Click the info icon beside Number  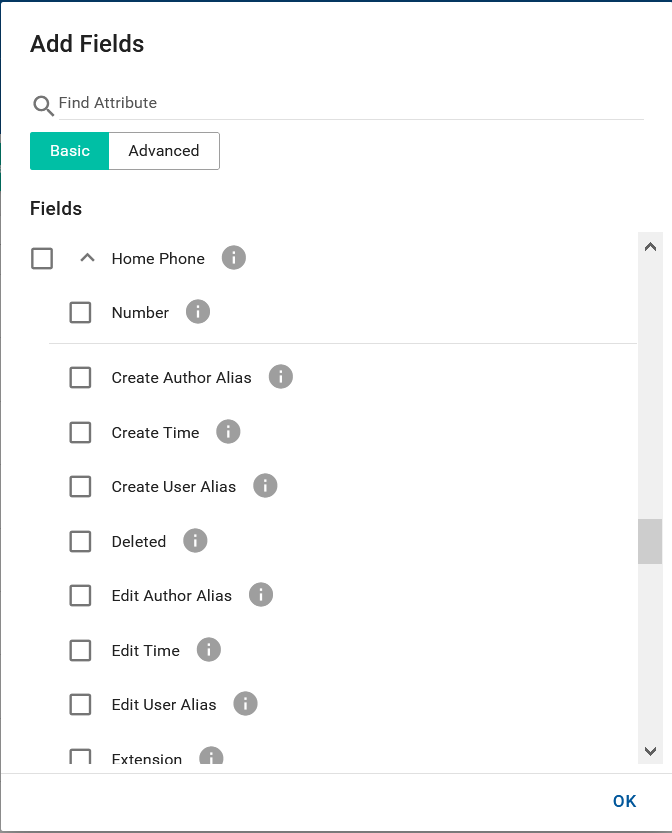pos(197,312)
